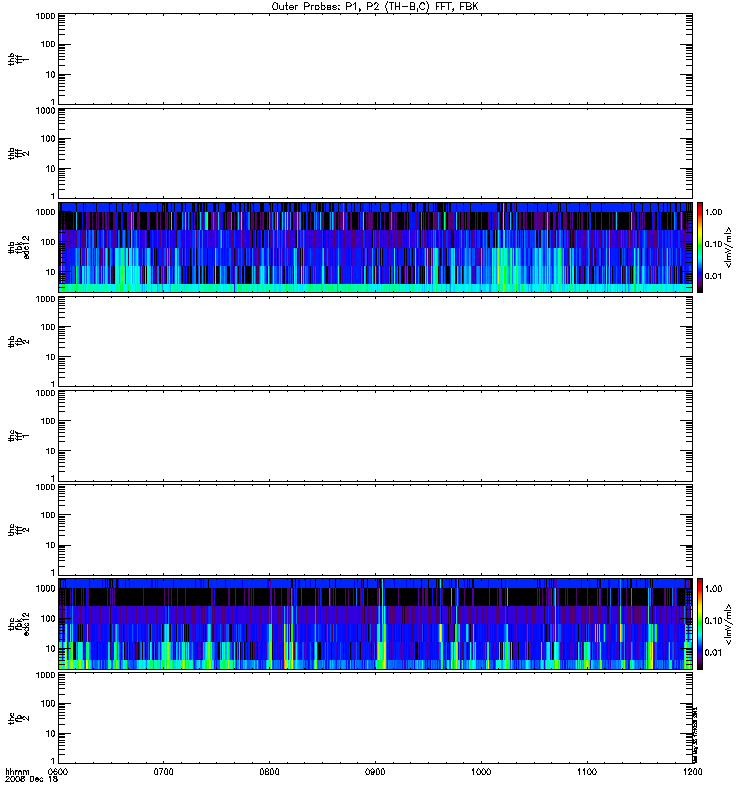Click the "hhmm" axis unit label

point(17,771)
